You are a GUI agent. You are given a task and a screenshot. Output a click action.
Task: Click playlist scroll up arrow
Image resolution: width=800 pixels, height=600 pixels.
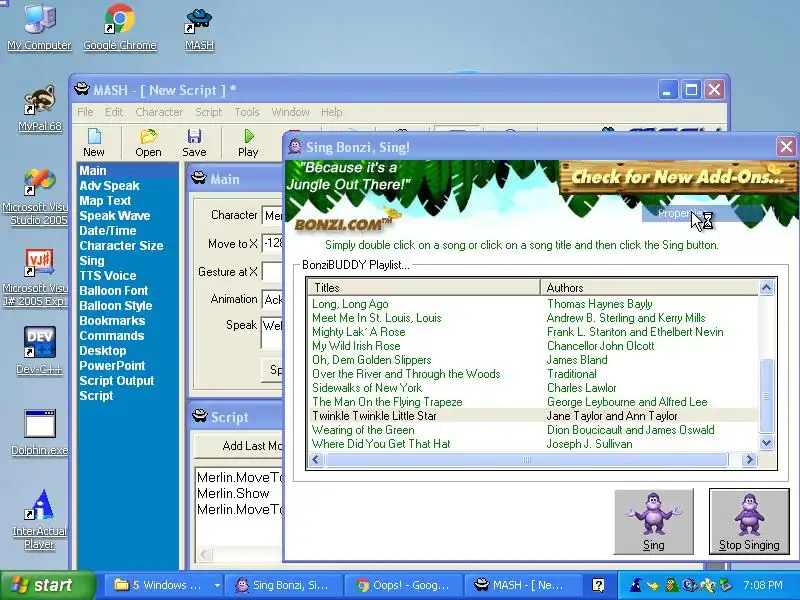766,288
